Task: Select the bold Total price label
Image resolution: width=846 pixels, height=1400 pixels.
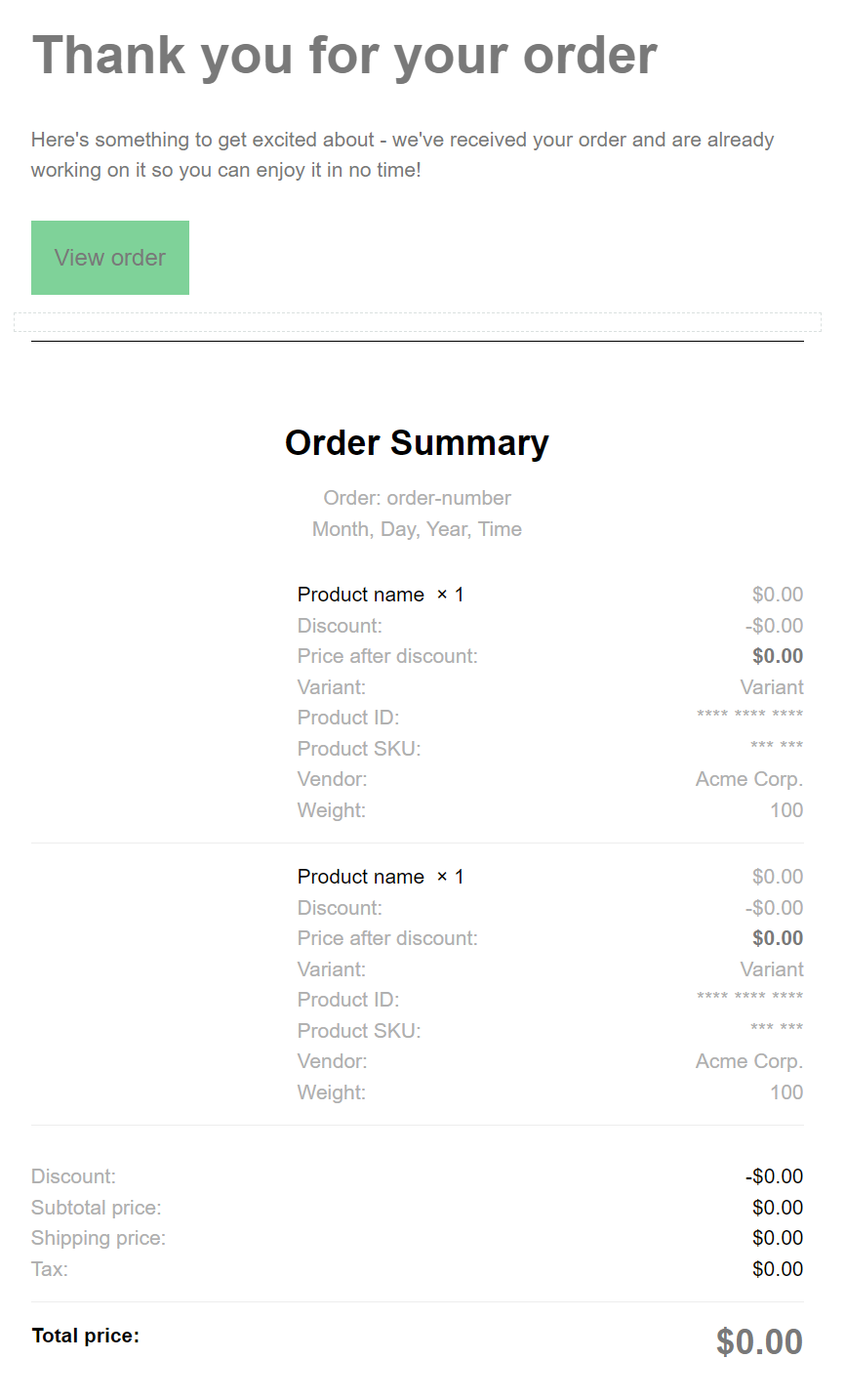Action: tap(86, 1336)
